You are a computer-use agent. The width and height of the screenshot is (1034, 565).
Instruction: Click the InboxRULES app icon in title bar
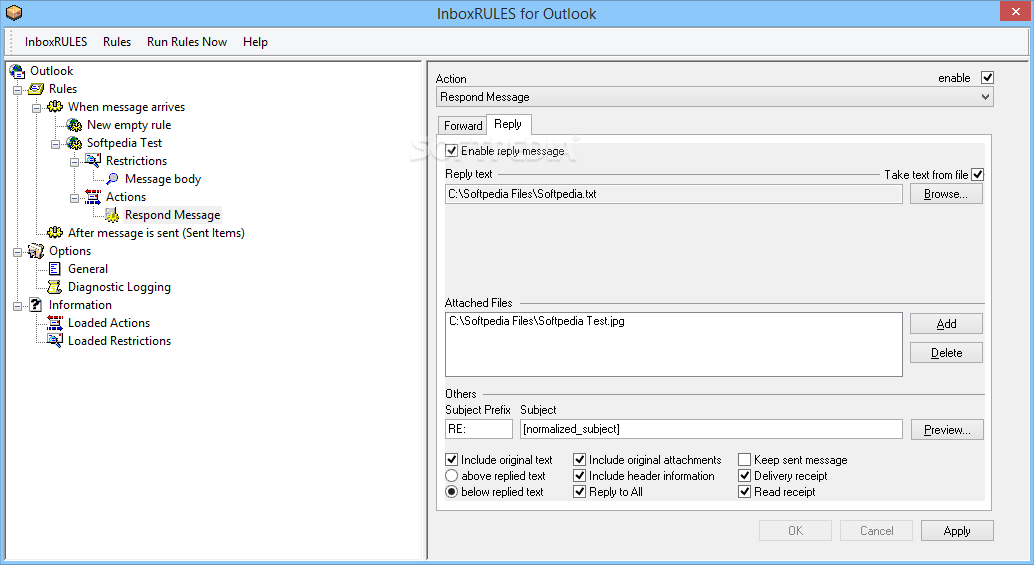pyautogui.click(x=13, y=13)
